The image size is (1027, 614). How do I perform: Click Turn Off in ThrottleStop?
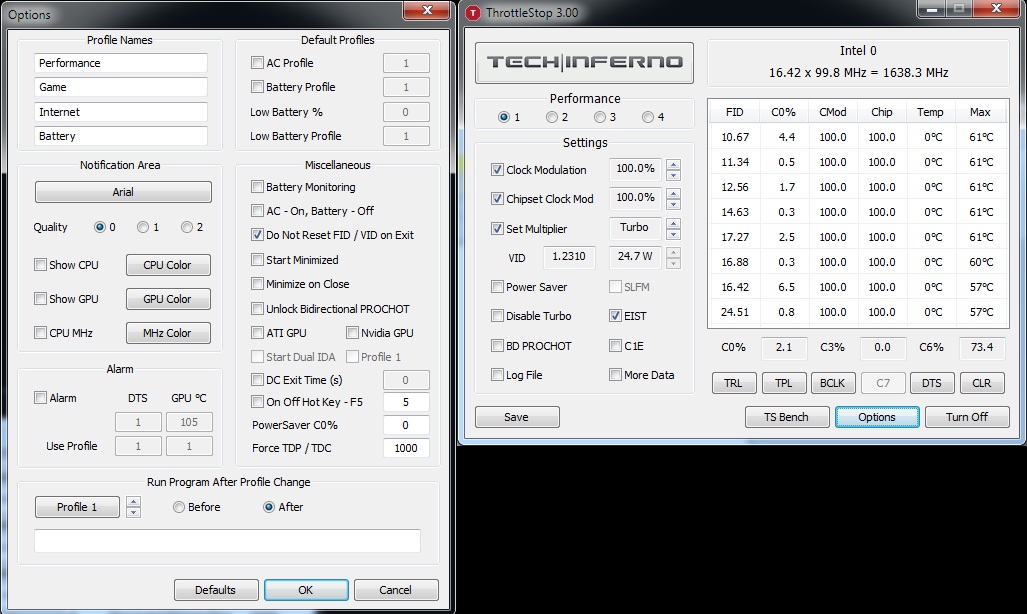[x=967, y=417]
